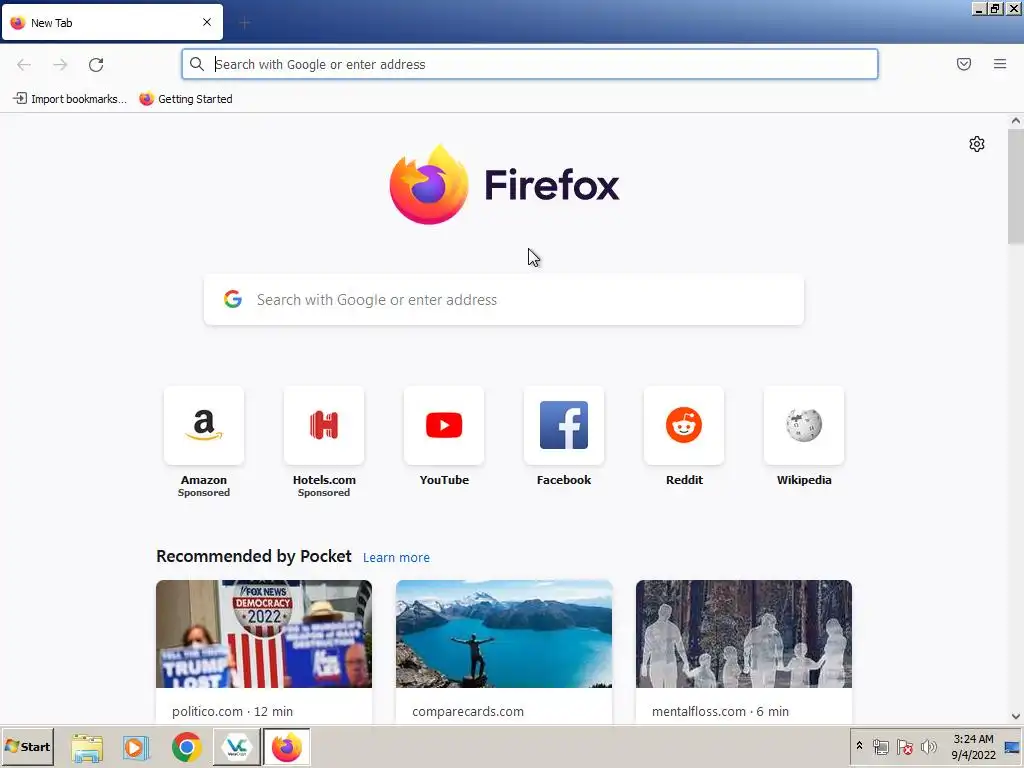Image resolution: width=1024 pixels, height=768 pixels.
Task: Select the New Tab tab
Action: pyautogui.click(x=112, y=22)
